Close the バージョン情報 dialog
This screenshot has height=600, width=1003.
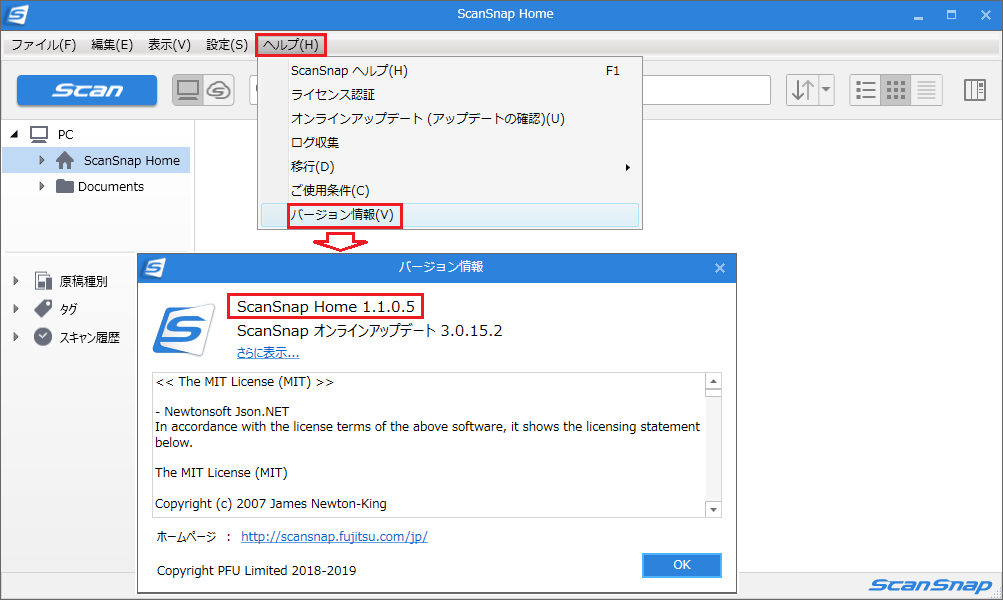(720, 268)
